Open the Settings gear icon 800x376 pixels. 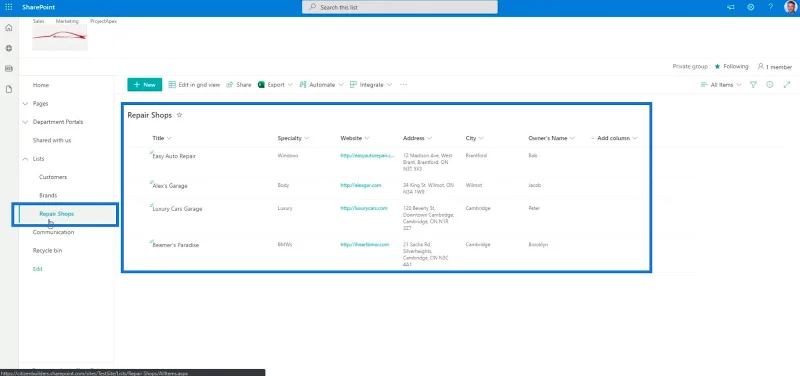[x=751, y=7]
